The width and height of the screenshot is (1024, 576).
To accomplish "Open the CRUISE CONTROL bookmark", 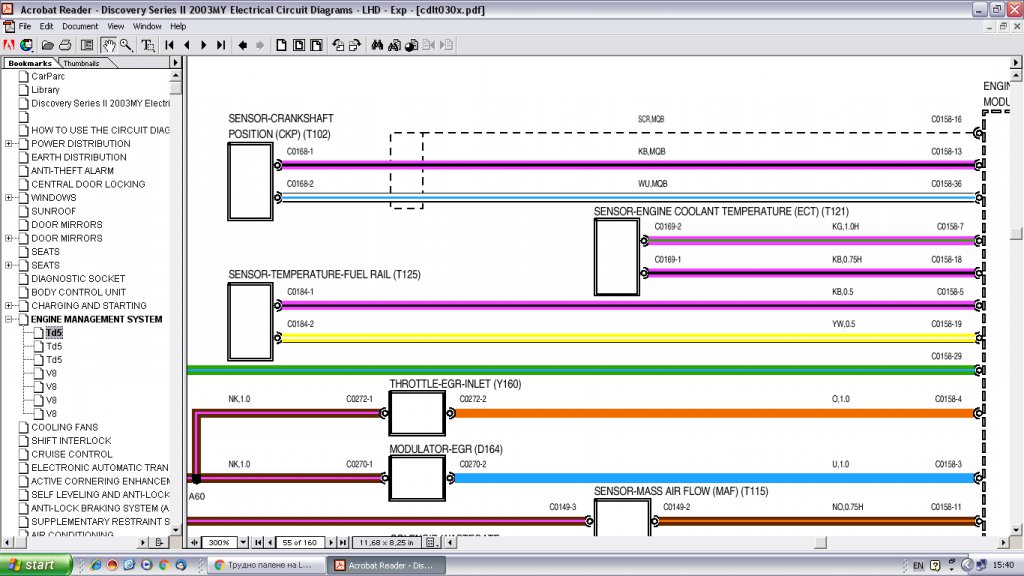I will (x=71, y=454).
